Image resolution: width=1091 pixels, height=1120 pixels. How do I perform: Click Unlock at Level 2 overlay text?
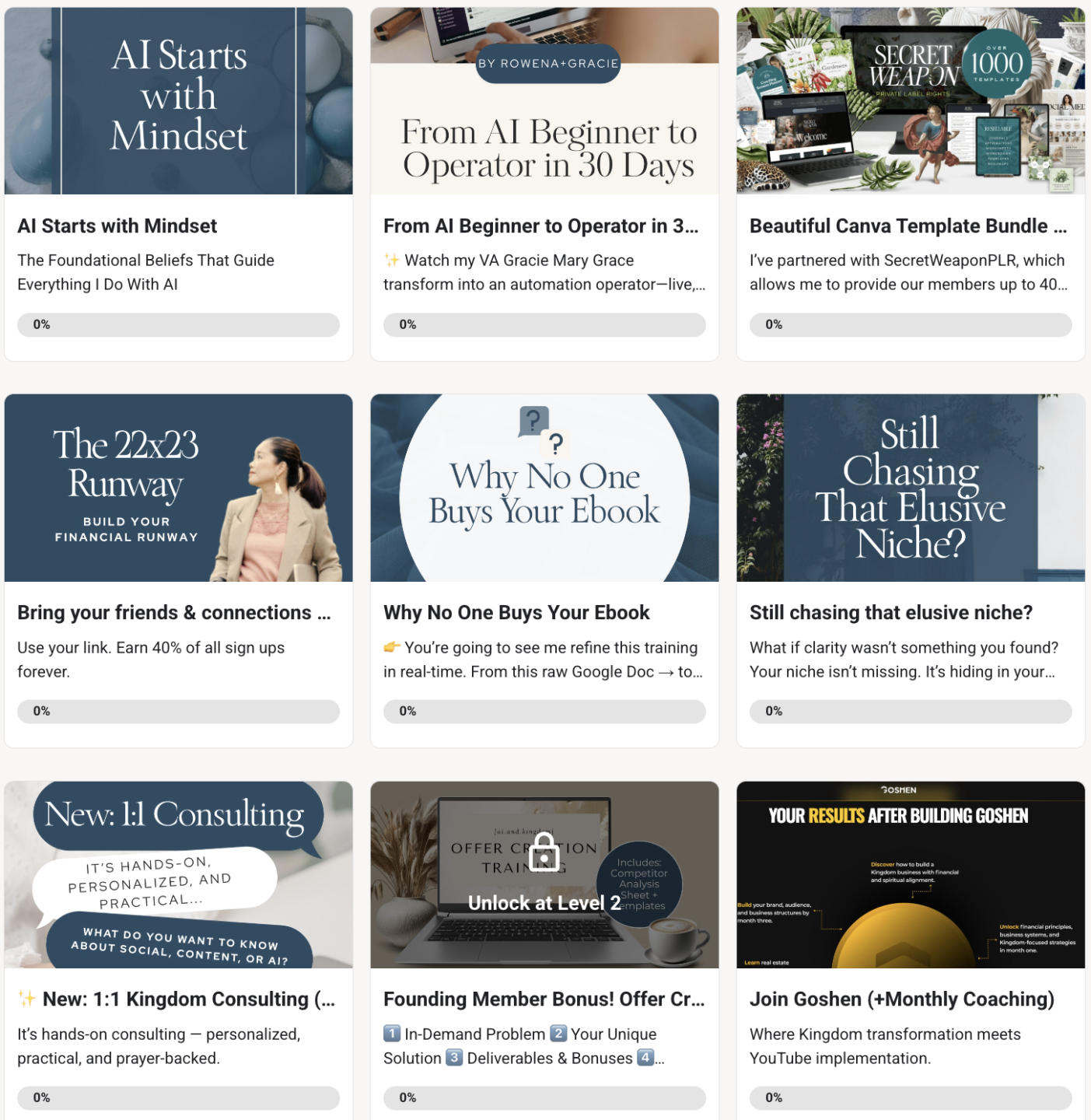(x=544, y=903)
